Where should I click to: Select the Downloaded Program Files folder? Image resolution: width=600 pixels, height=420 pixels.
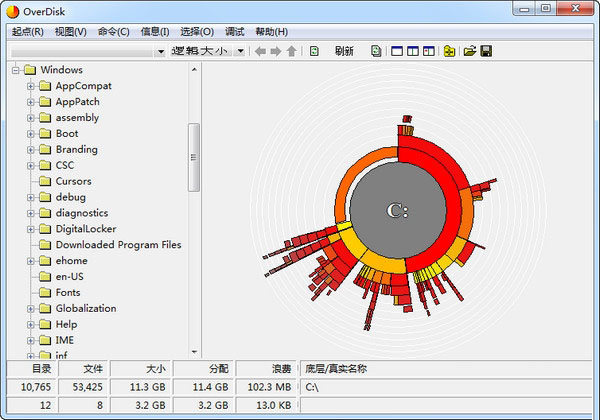click(118, 245)
